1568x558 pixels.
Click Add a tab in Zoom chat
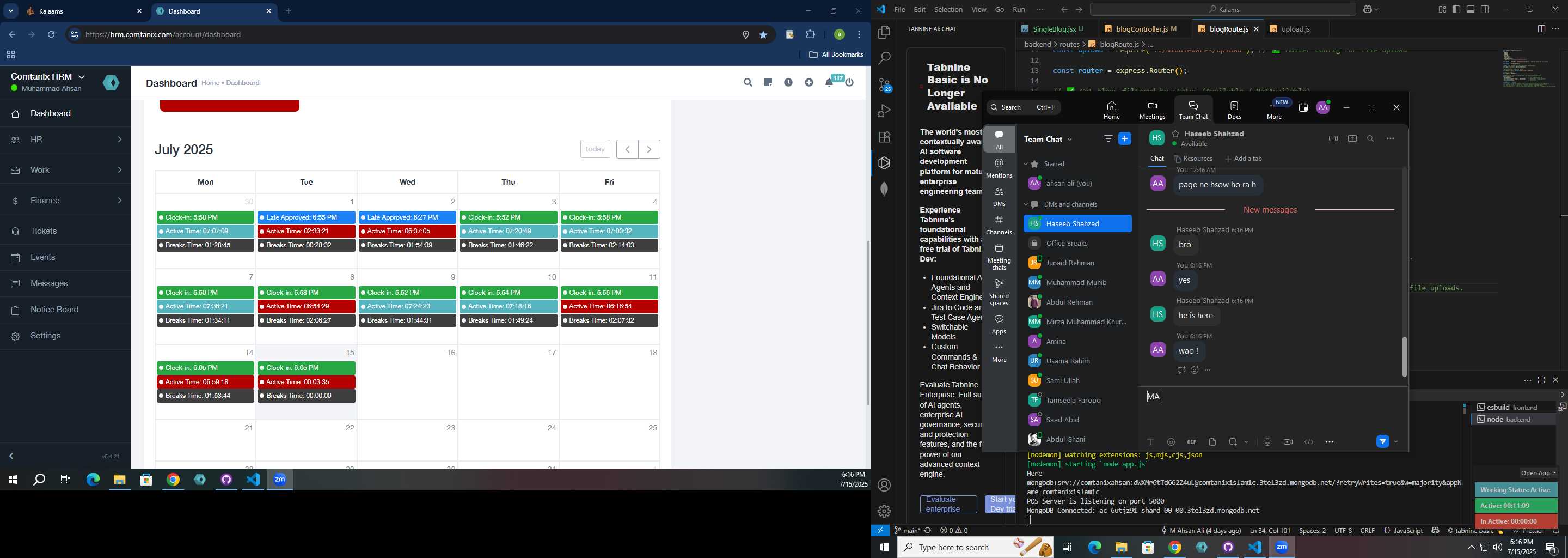pyautogui.click(x=1243, y=159)
